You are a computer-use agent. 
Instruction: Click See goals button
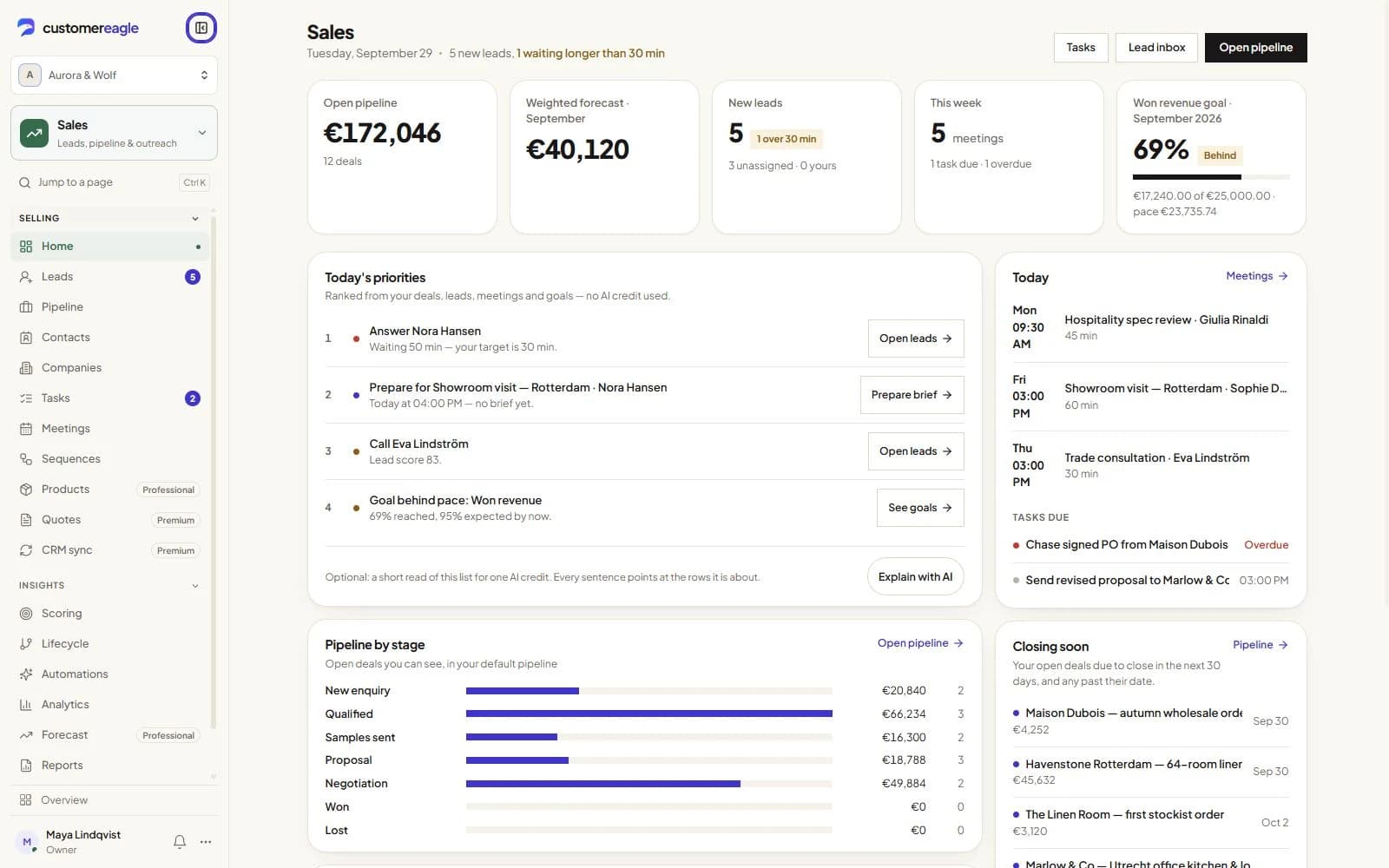pyautogui.click(x=920, y=508)
